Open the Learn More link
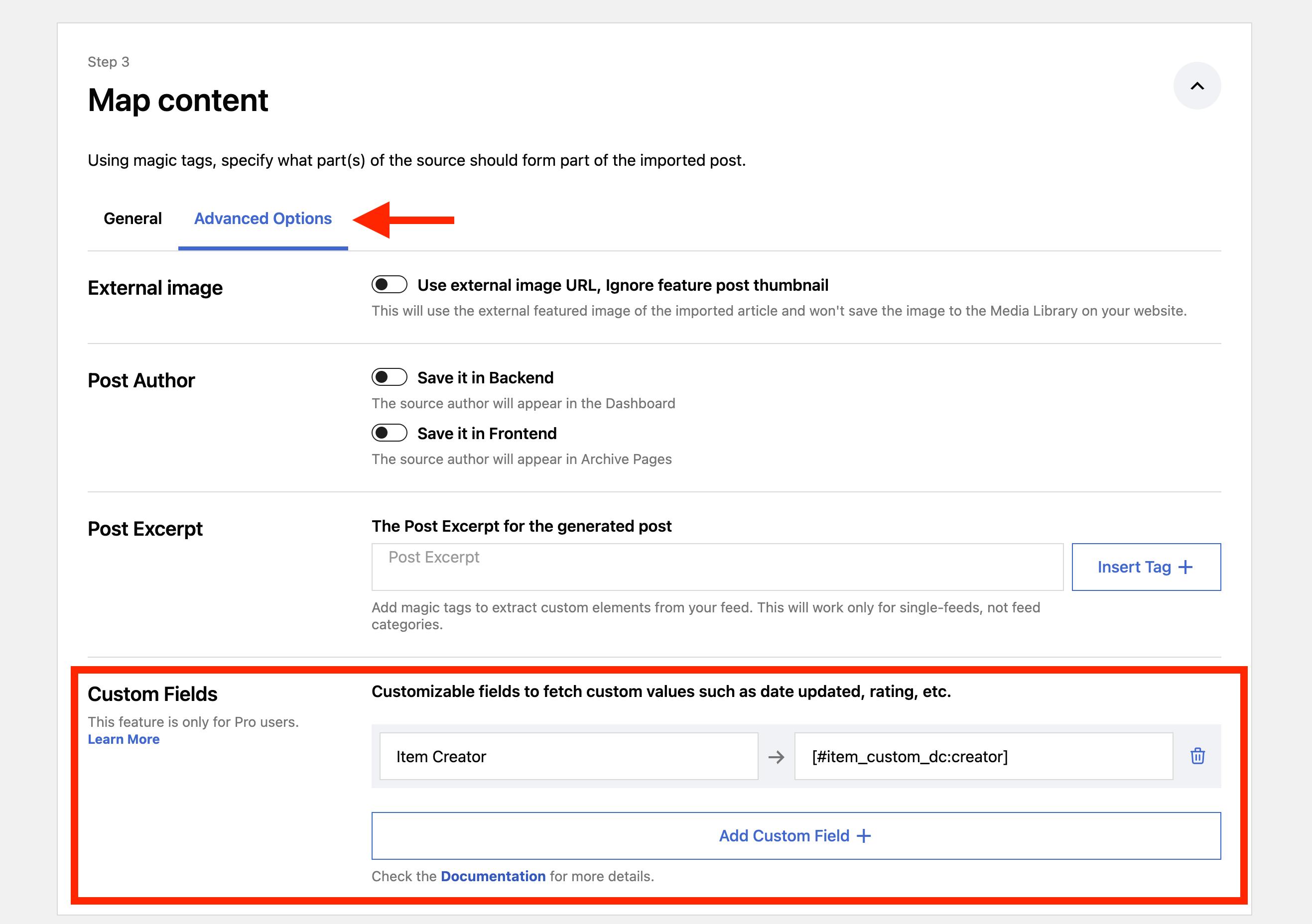Viewport: 1312px width, 924px height. click(124, 739)
